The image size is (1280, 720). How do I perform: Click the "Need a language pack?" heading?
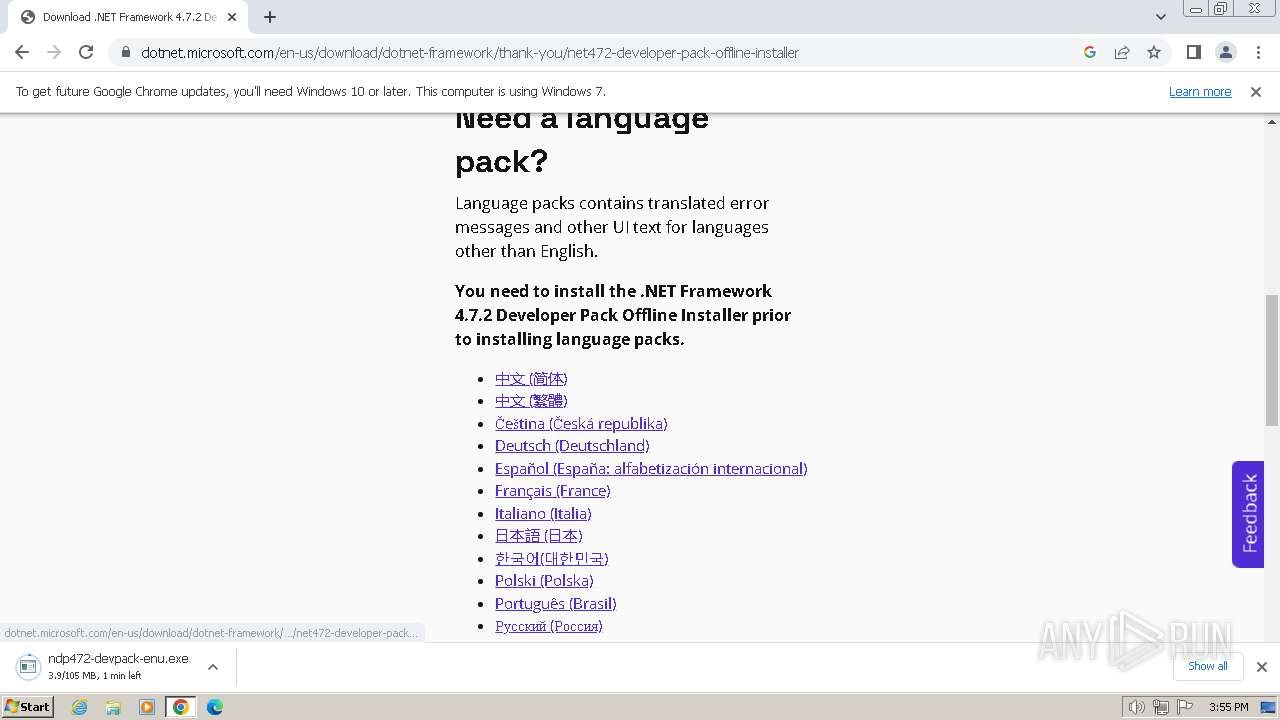point(582,140)
